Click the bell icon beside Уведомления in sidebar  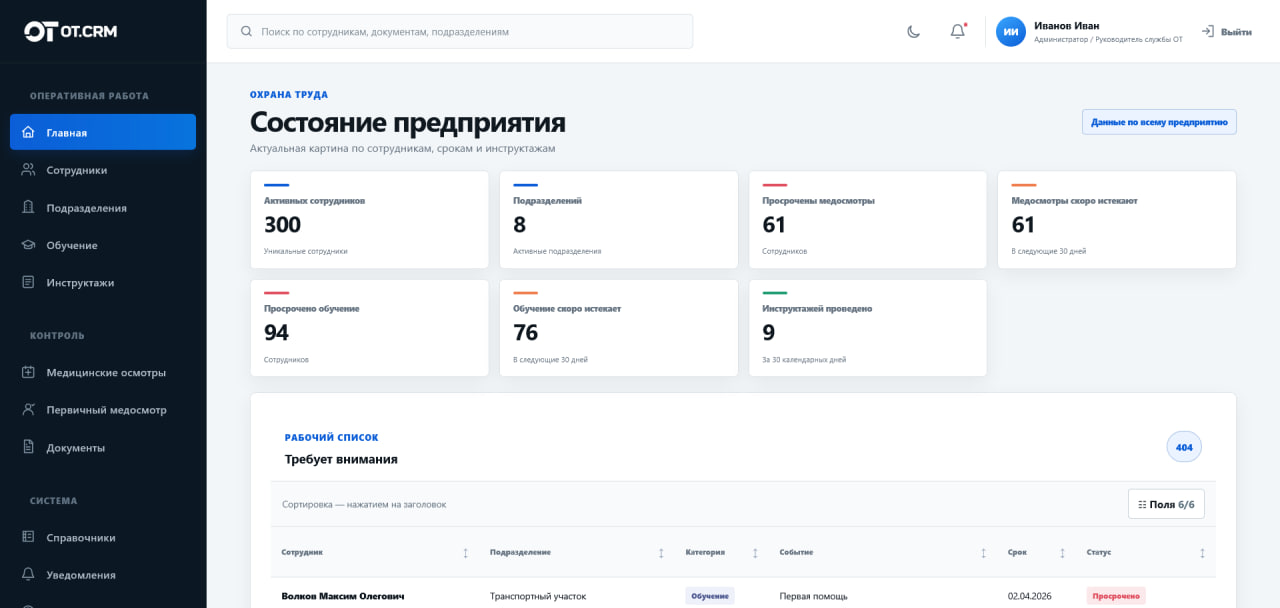point(28,575)
